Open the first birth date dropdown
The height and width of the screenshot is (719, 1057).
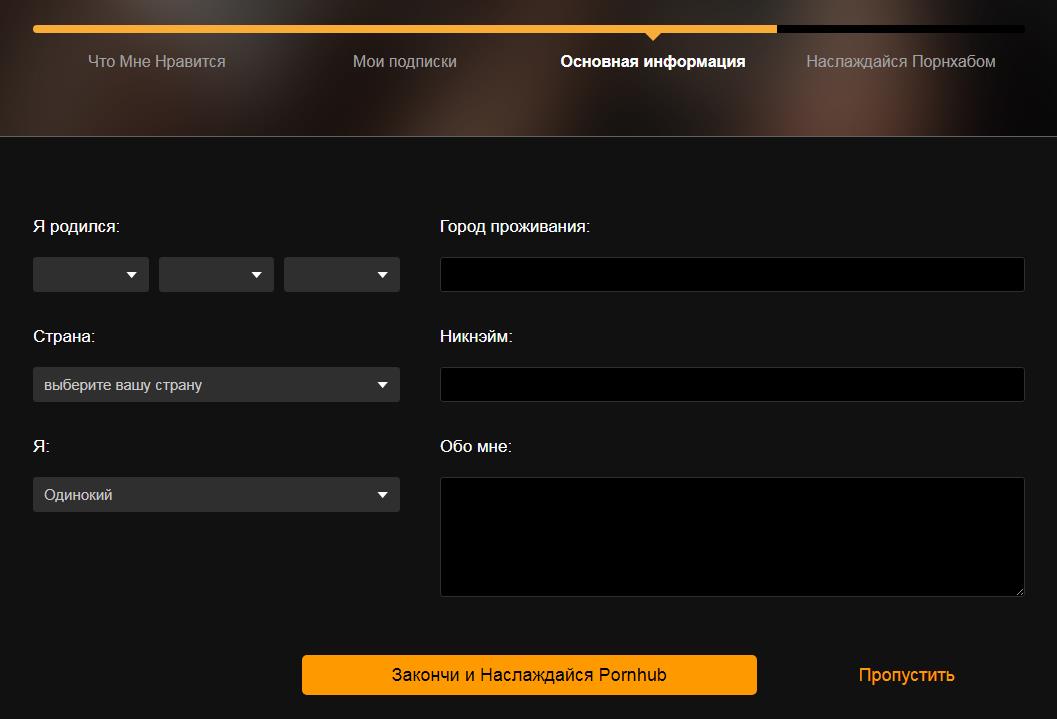(x=91, y=274)
